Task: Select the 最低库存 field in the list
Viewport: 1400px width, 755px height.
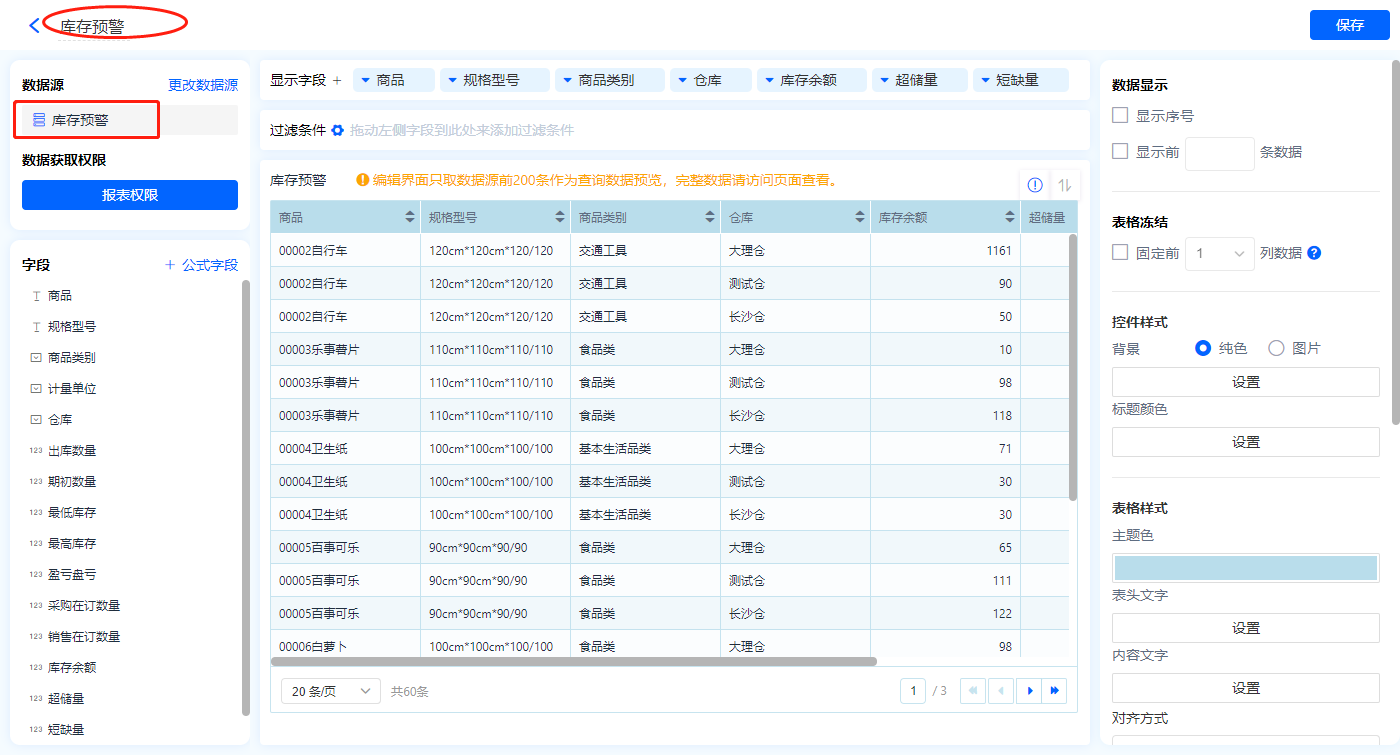Action: [72, 513]
